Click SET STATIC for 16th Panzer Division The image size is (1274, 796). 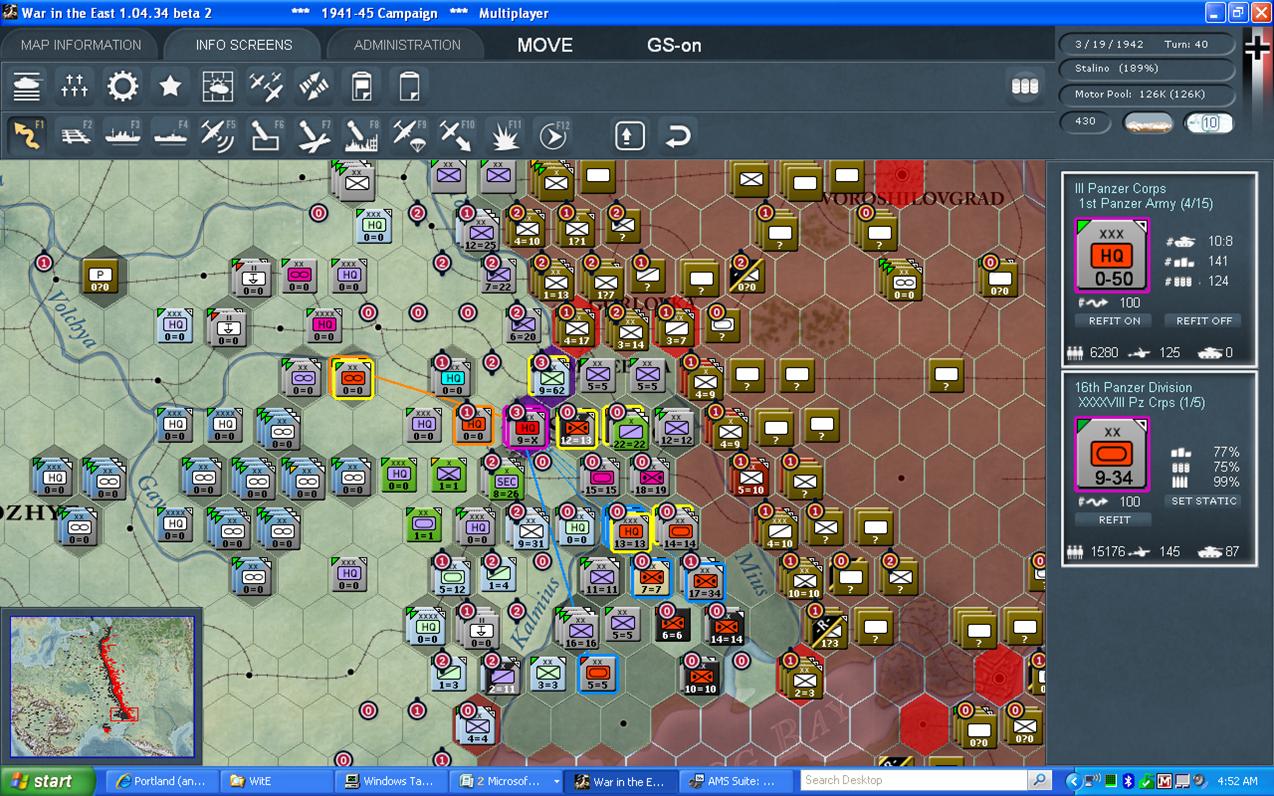(x=1204, y=501)
